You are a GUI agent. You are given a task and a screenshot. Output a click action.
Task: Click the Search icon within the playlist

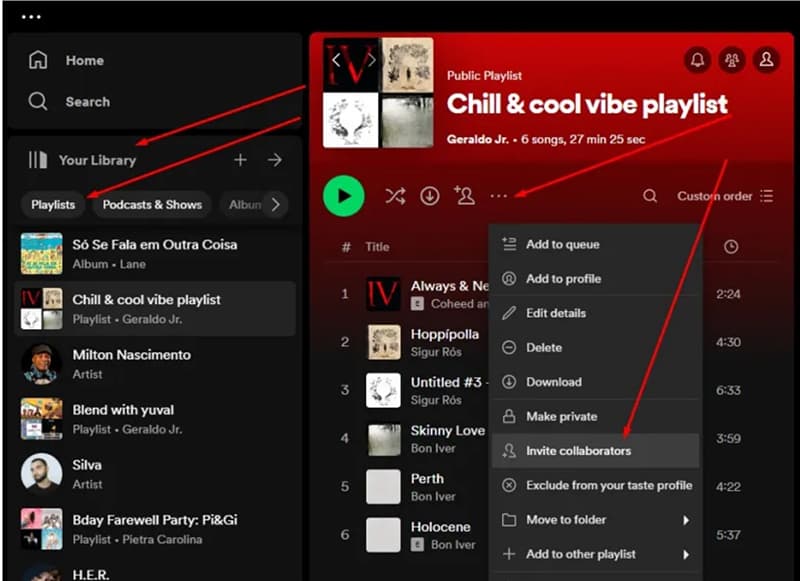click(651, 196)
